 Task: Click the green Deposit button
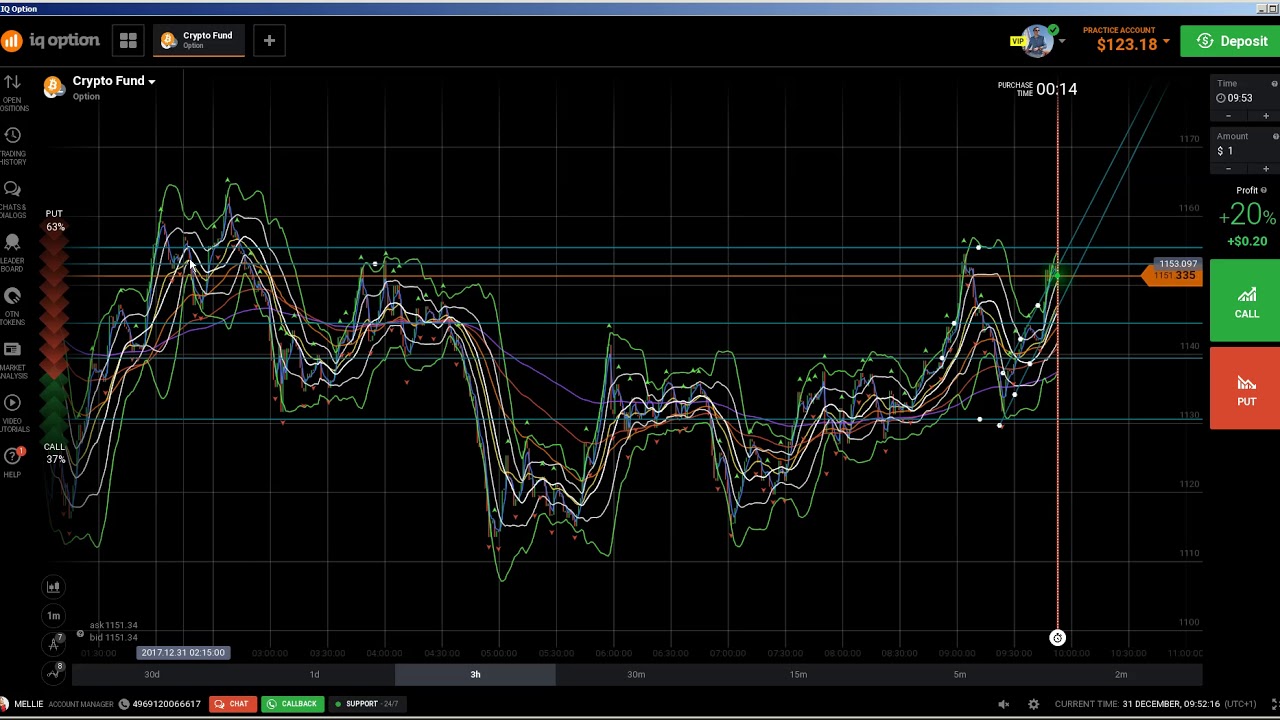pos(1230,41)
